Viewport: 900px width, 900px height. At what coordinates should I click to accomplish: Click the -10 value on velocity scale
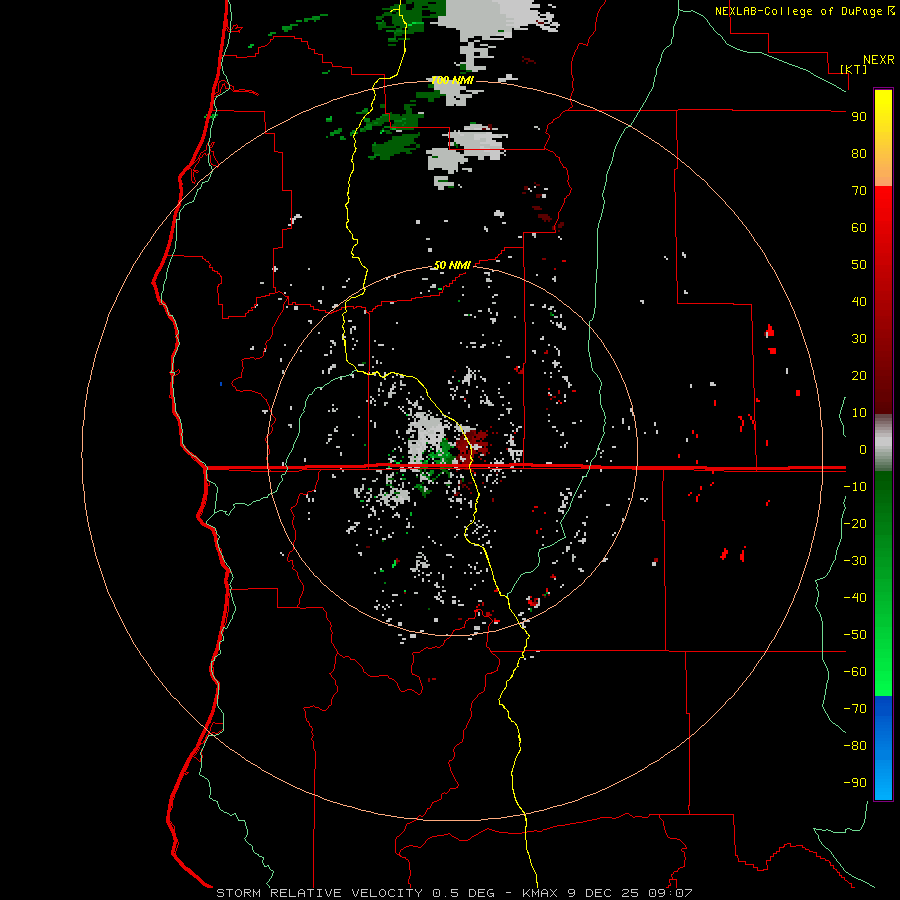(855, 487)
